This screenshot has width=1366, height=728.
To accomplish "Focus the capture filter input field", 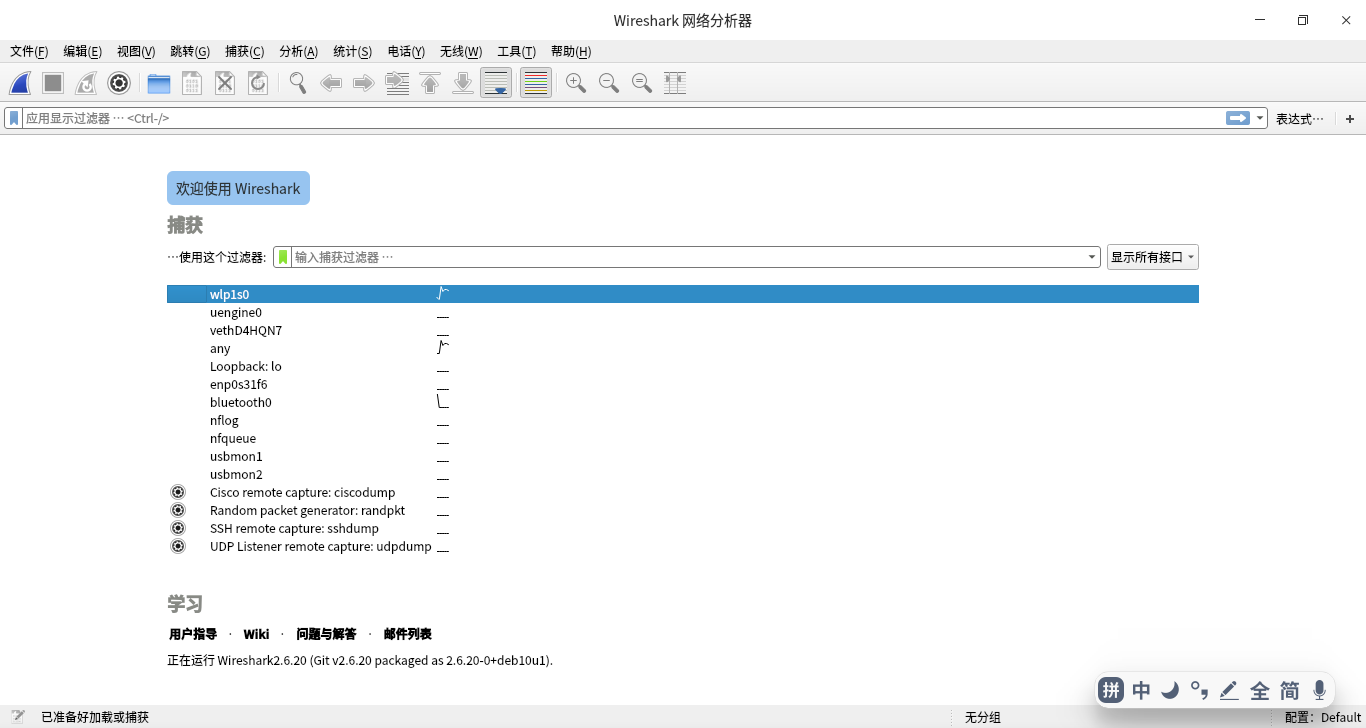I will (x=689, y=257).
